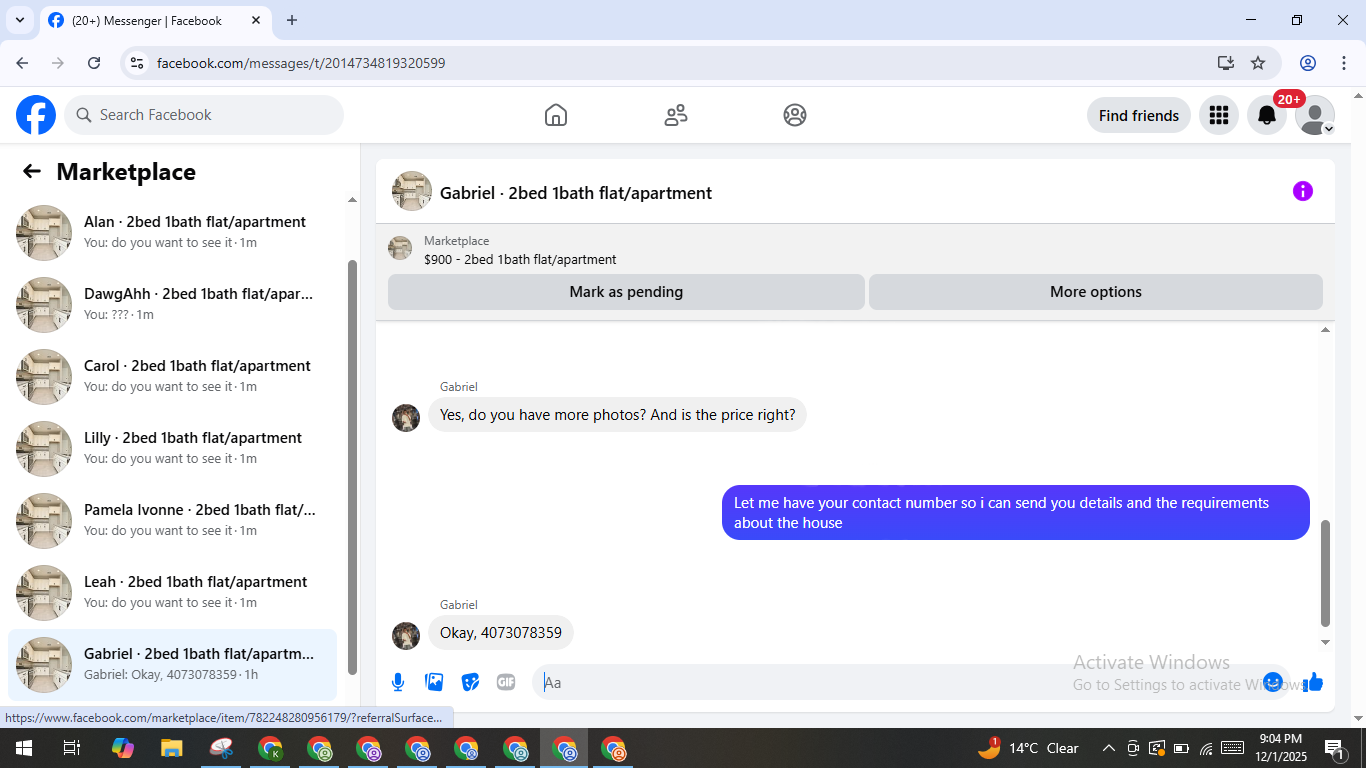Open the $900 2bed 1bath listing link
The height and width of the screenshot is (768, 1366).
point(520,259)
